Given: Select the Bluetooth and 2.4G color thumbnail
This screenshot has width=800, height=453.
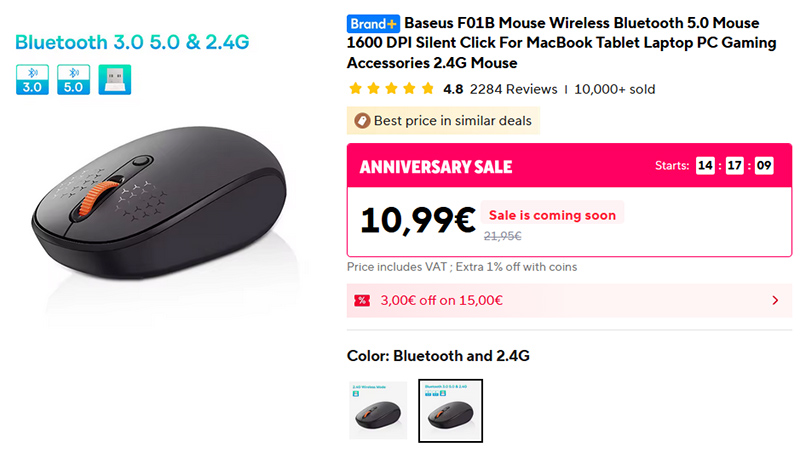Looking at the screenshot, I should pos(450,410).
